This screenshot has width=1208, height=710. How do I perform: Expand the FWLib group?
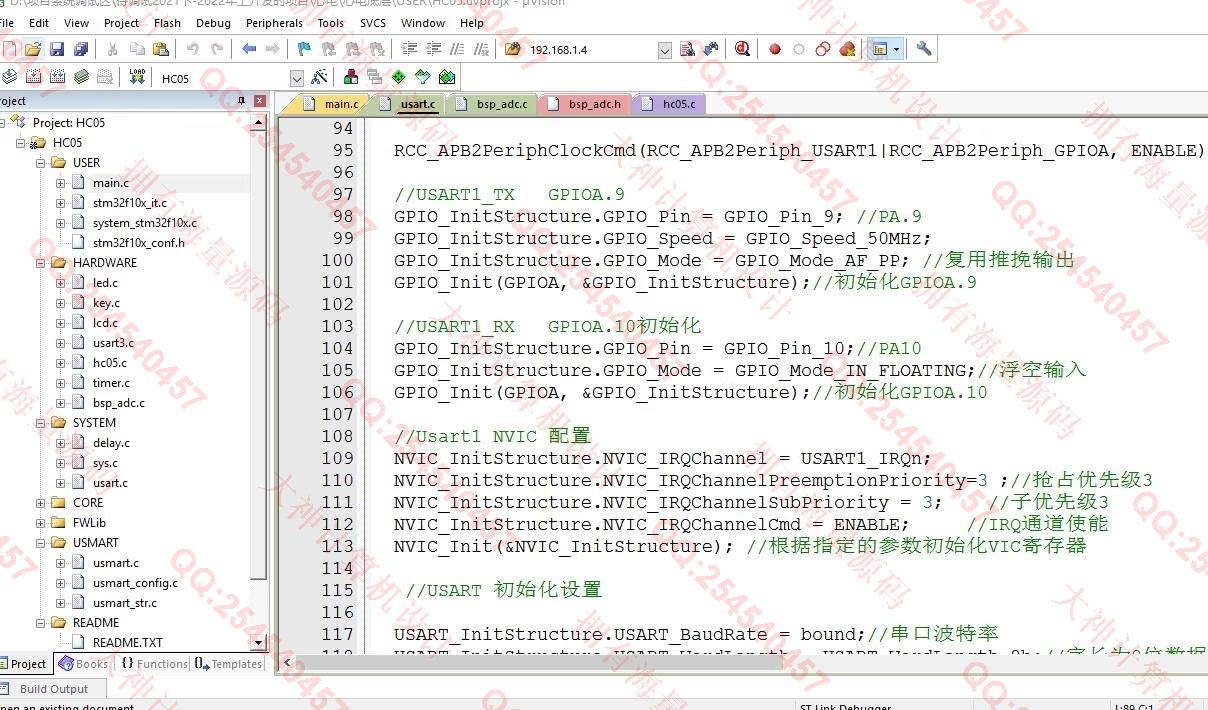(41, 523)
